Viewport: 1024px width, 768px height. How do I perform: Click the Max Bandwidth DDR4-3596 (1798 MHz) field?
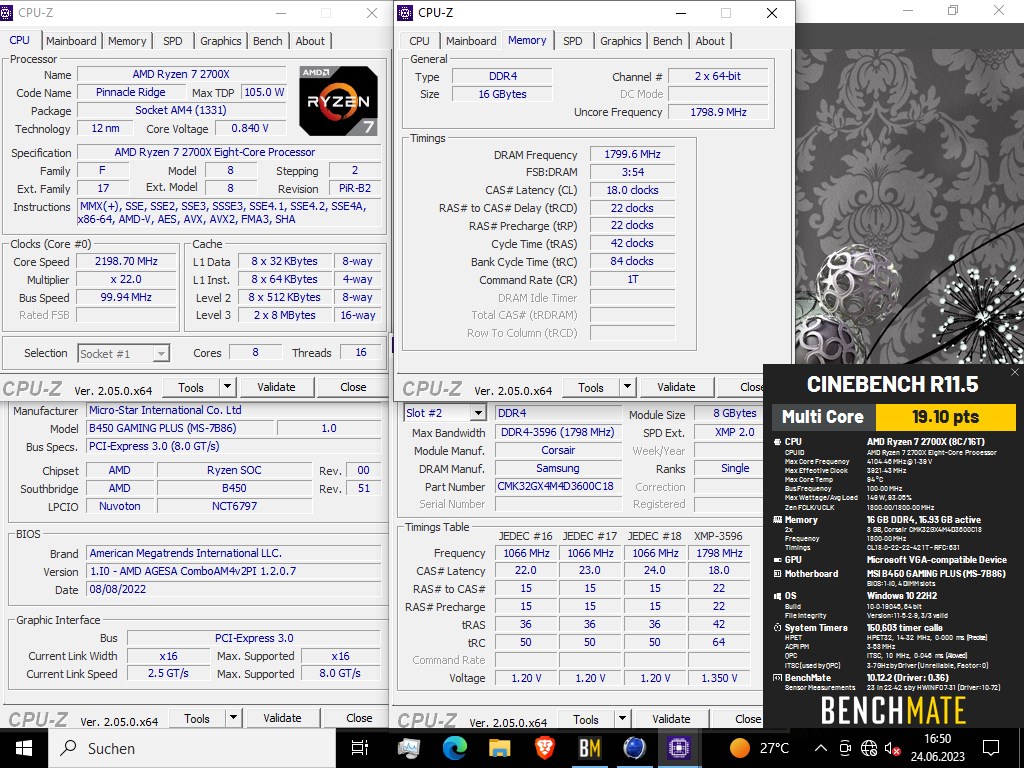point(557,432)
